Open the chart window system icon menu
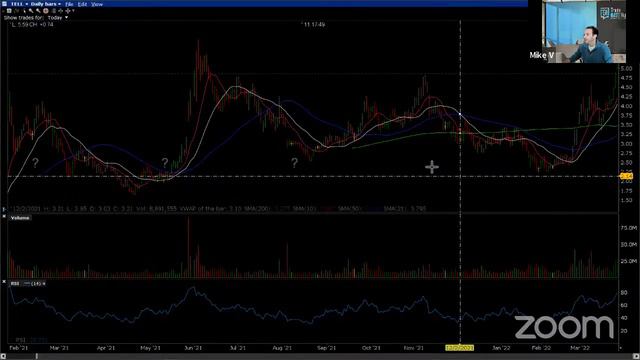The height and width of the screenshot is (360, 640). click(x=4, y=4)
